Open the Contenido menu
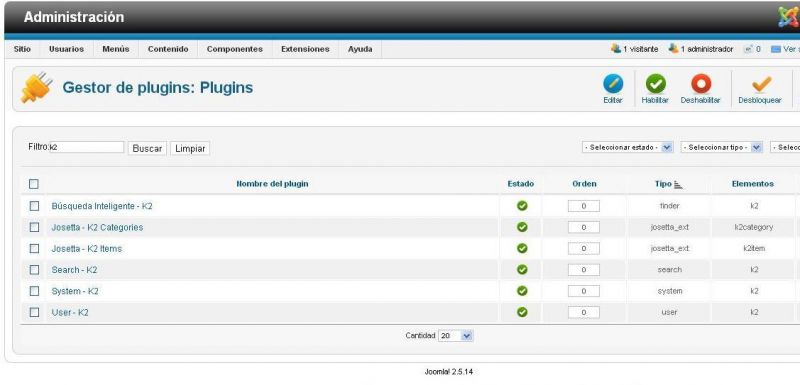The image size is (800, 385). tap(168, 49)
